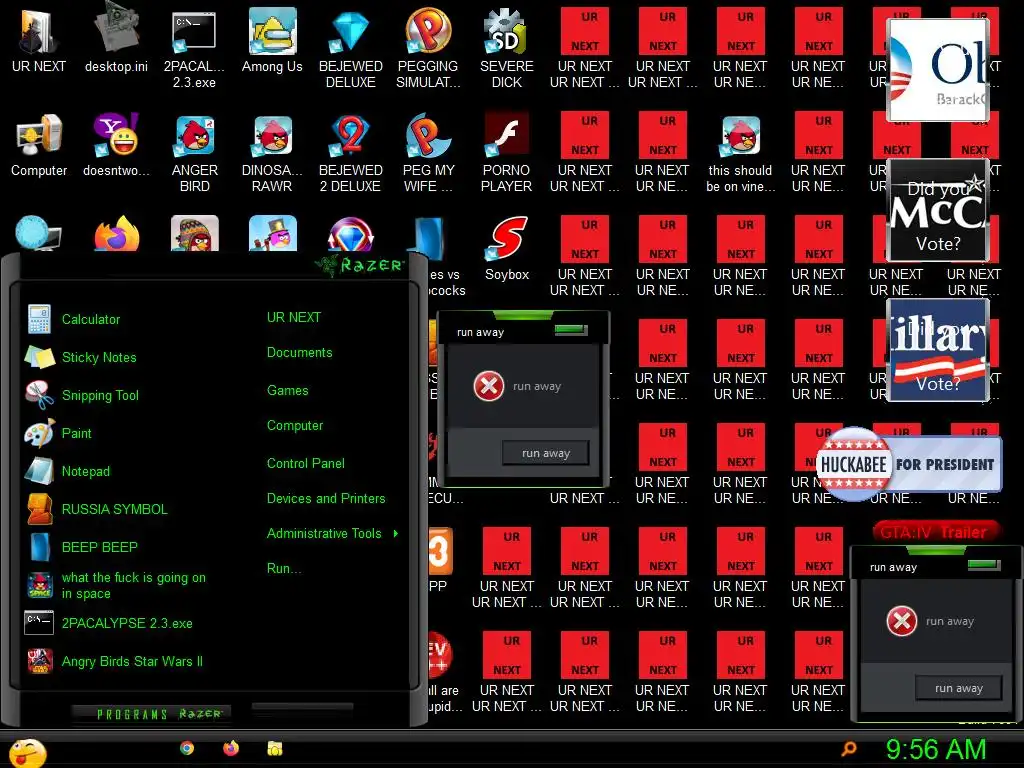The height and width of the screenshot is (768, 1024).
Task: Open the PORNO PLAYER flash icon
Action: point(506,153)
